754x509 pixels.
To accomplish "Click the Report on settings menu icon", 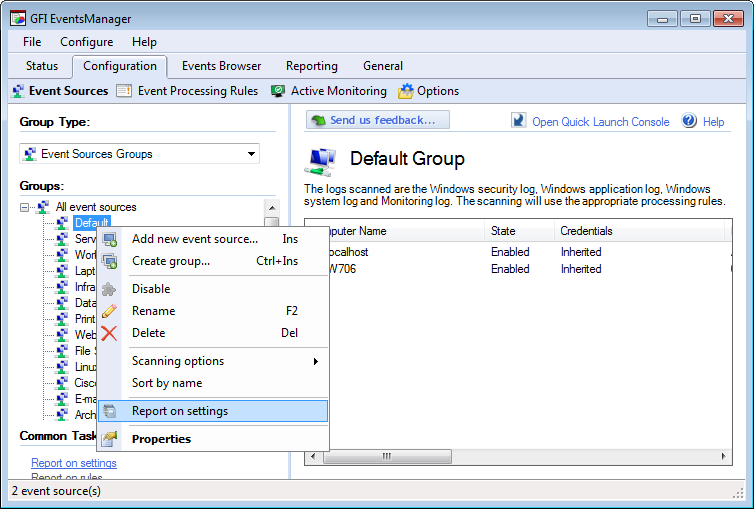I will coord(110,411).
